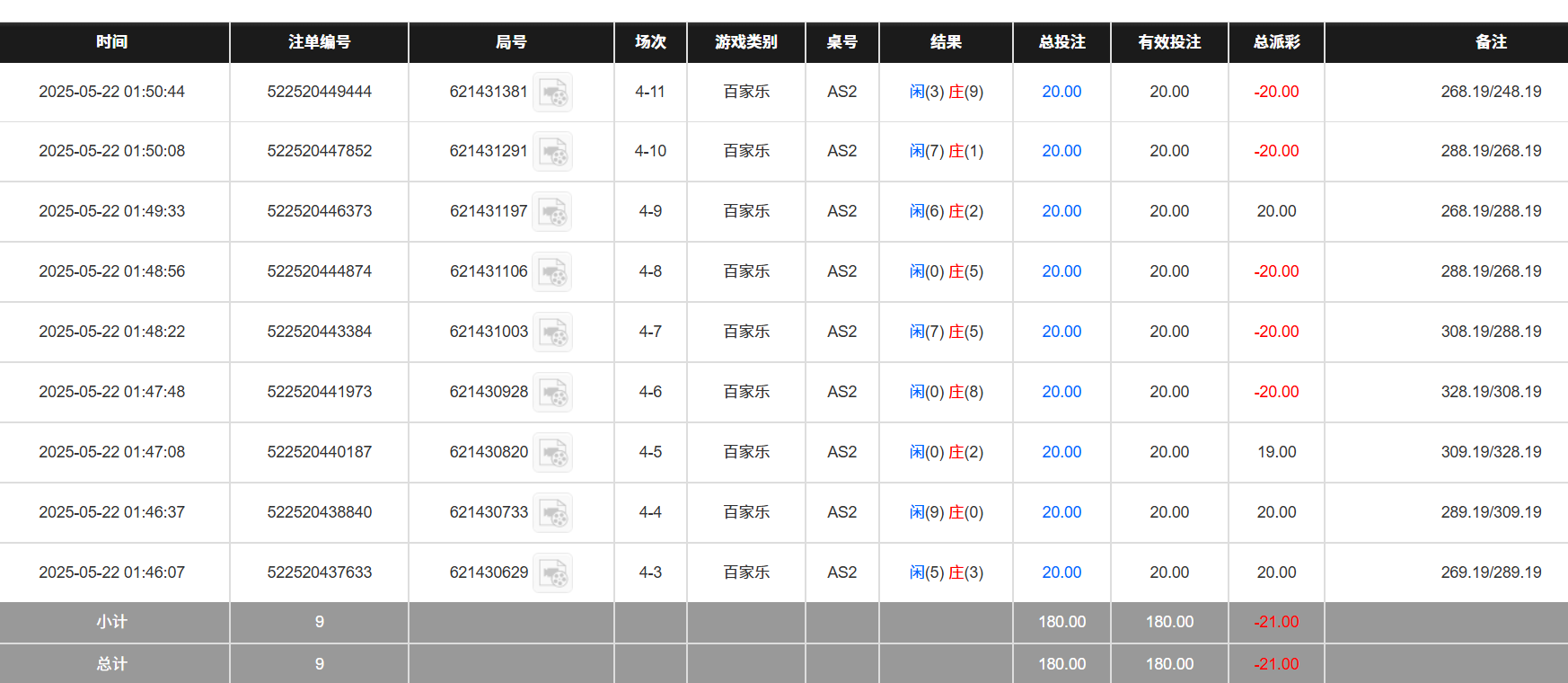Viewport: 1568px width, 683px height.
Task: Click the 备注 column header
Action: [x=1491, y=42]
